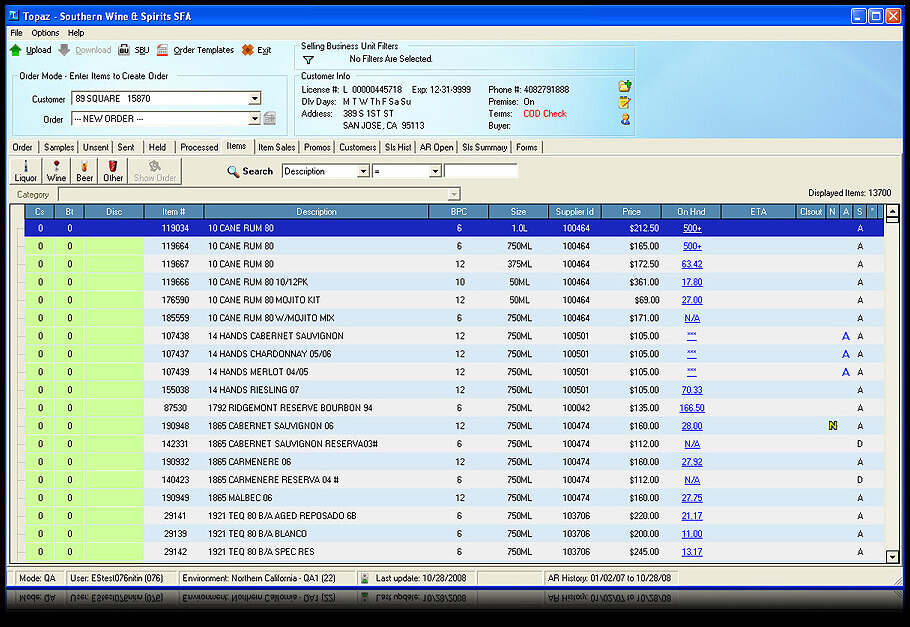Click the order details icon beside the Order combo
This screenshot has width=910, height=627.
269,118
